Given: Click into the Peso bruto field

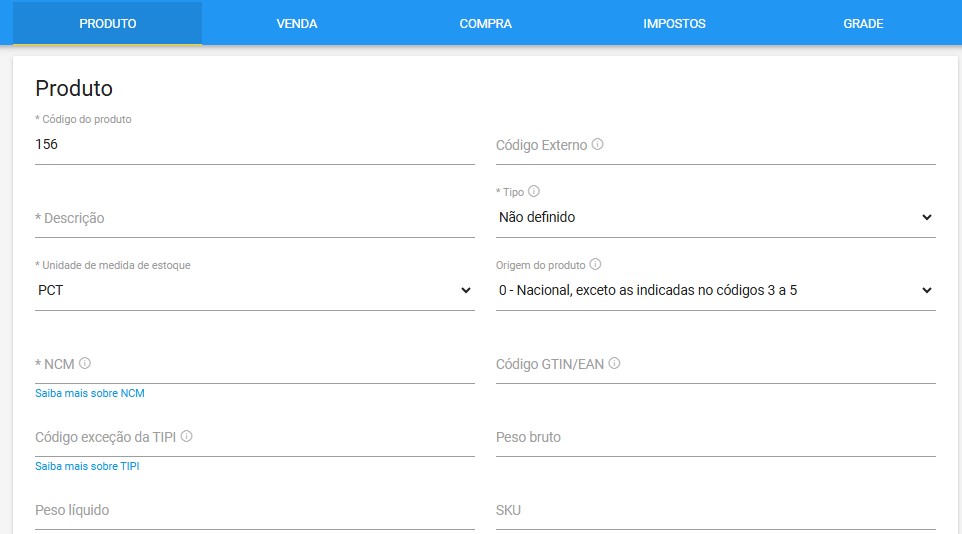Looking at the screenshot, I should point(715,438).
